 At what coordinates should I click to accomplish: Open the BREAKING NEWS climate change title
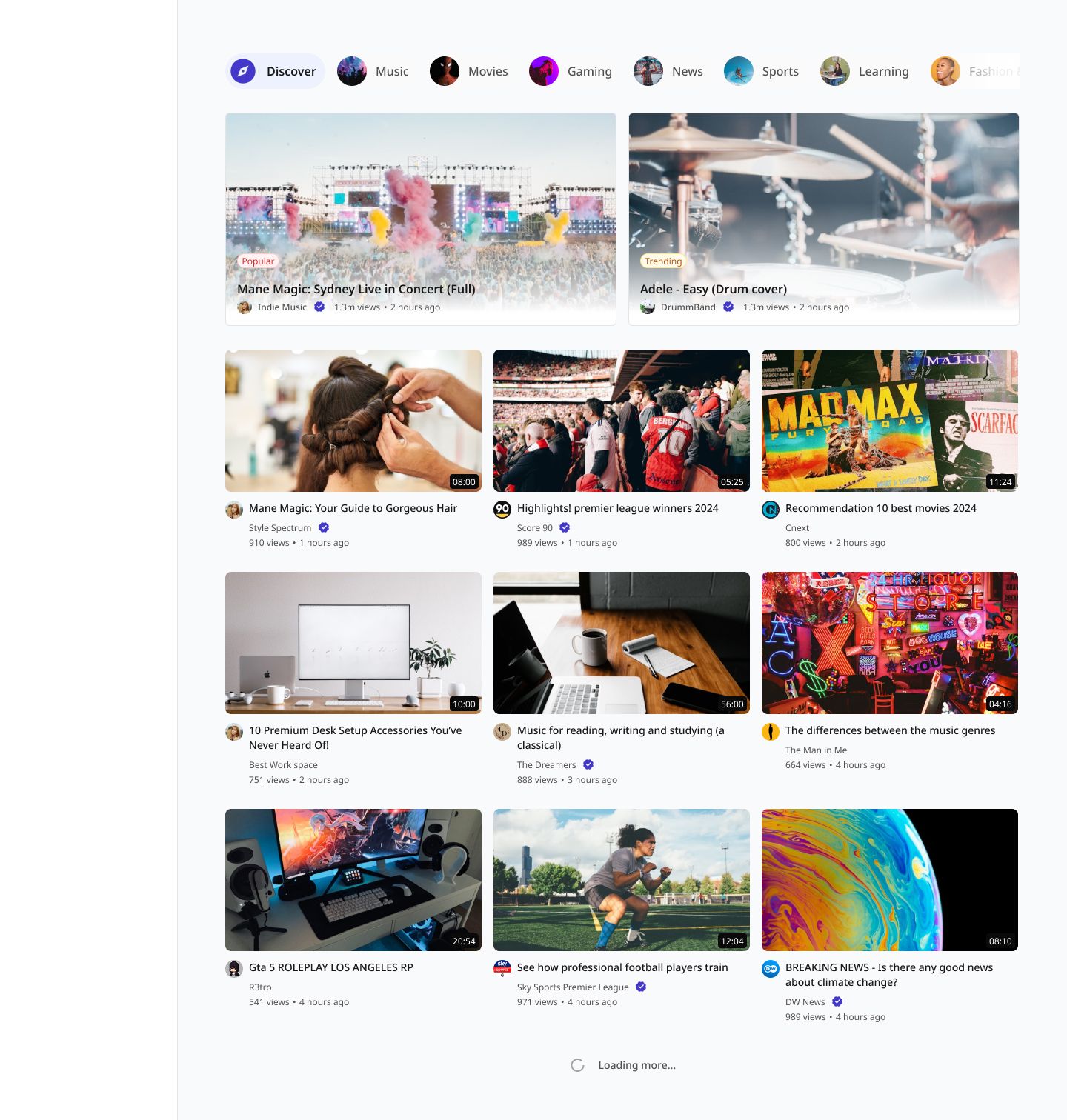coord(889,975)
